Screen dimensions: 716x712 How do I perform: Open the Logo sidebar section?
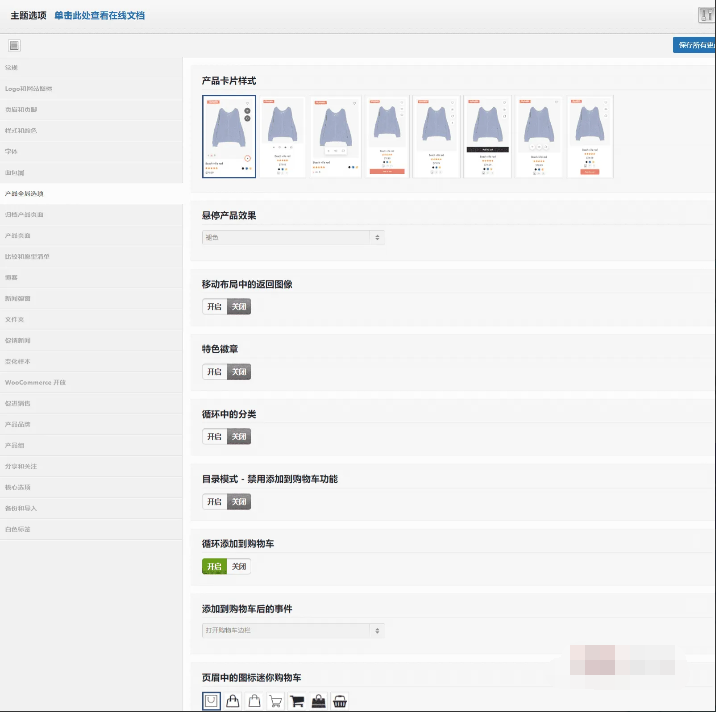coord(91,89)
